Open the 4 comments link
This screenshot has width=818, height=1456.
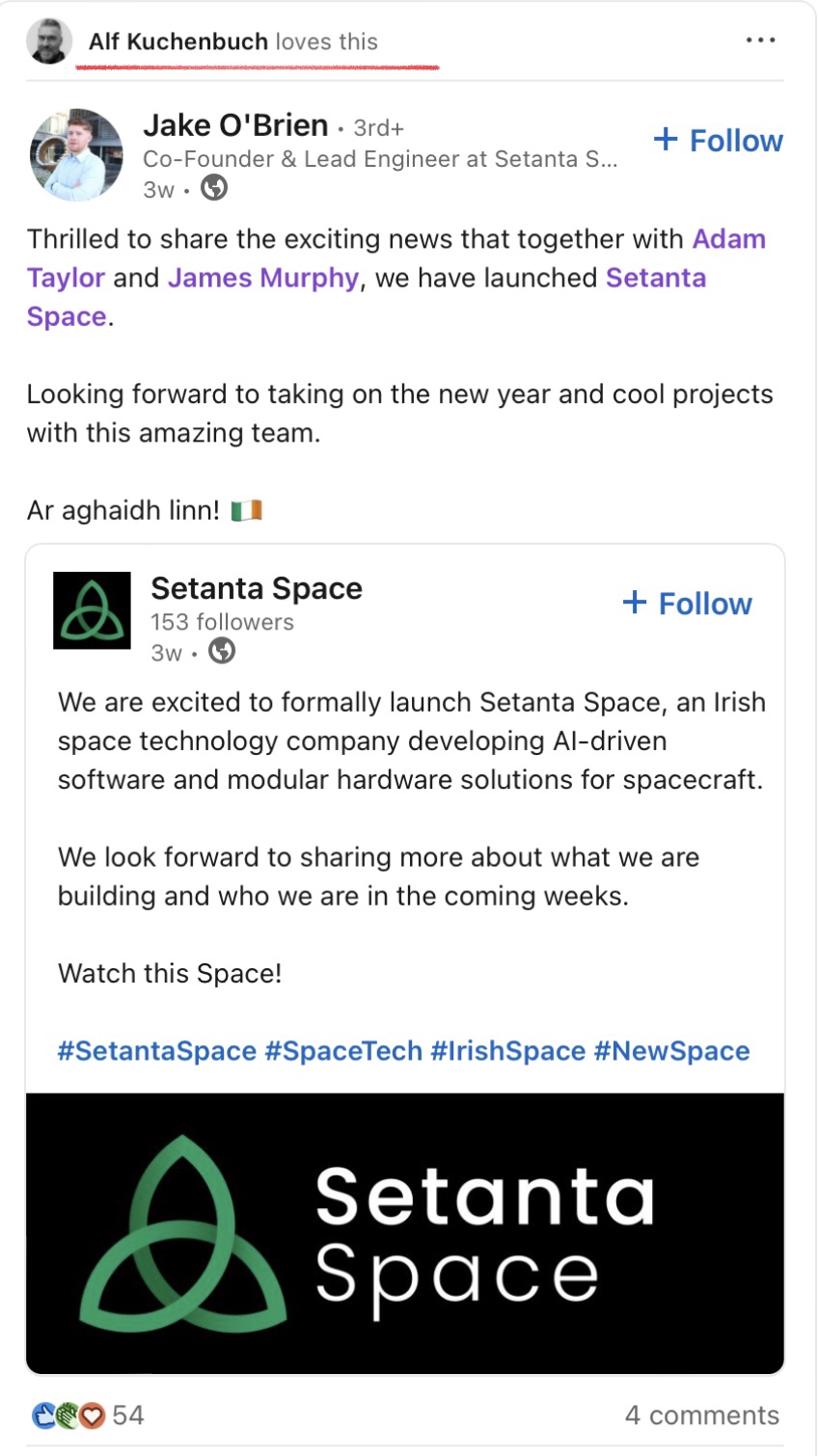click(x=701, y=1416)
